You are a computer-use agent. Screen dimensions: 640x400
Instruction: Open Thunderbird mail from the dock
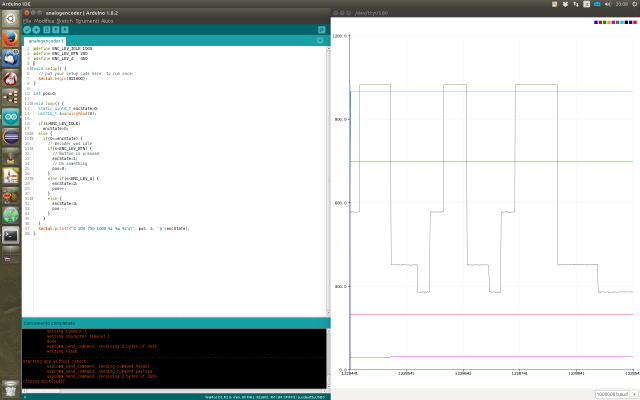[x=11, y=58]
